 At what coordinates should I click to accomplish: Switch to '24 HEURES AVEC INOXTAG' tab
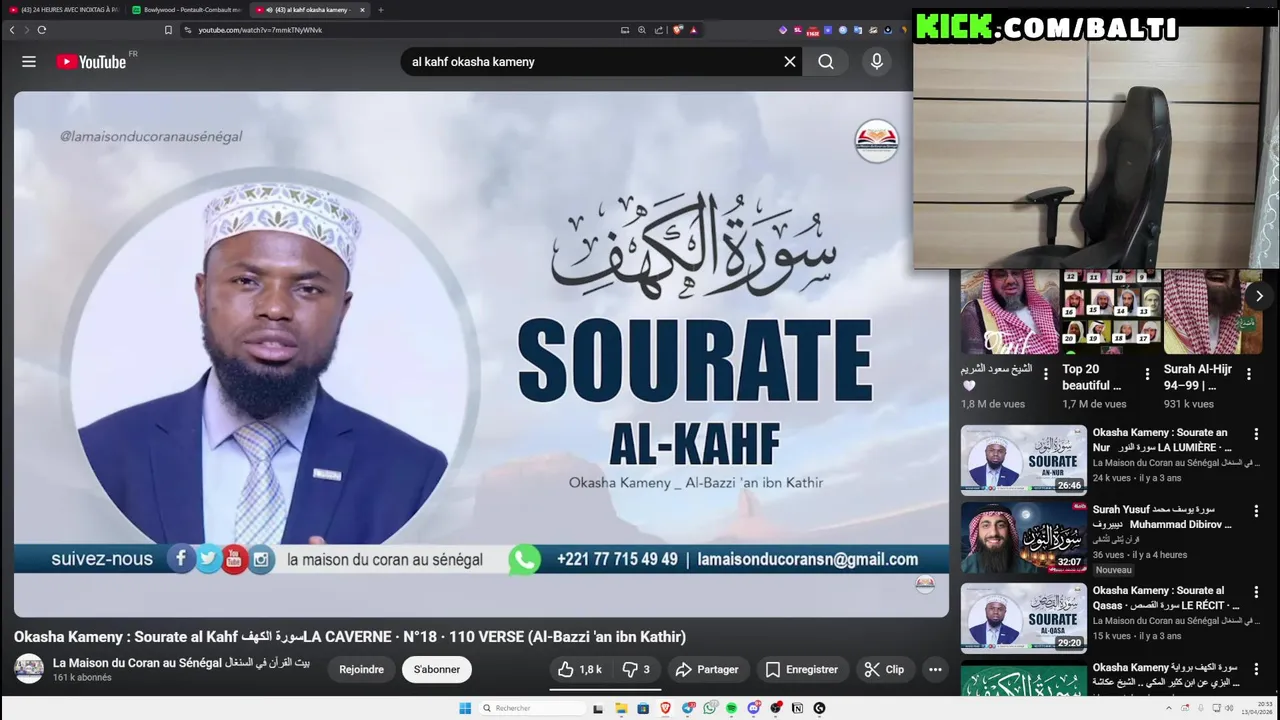(63, 10)
